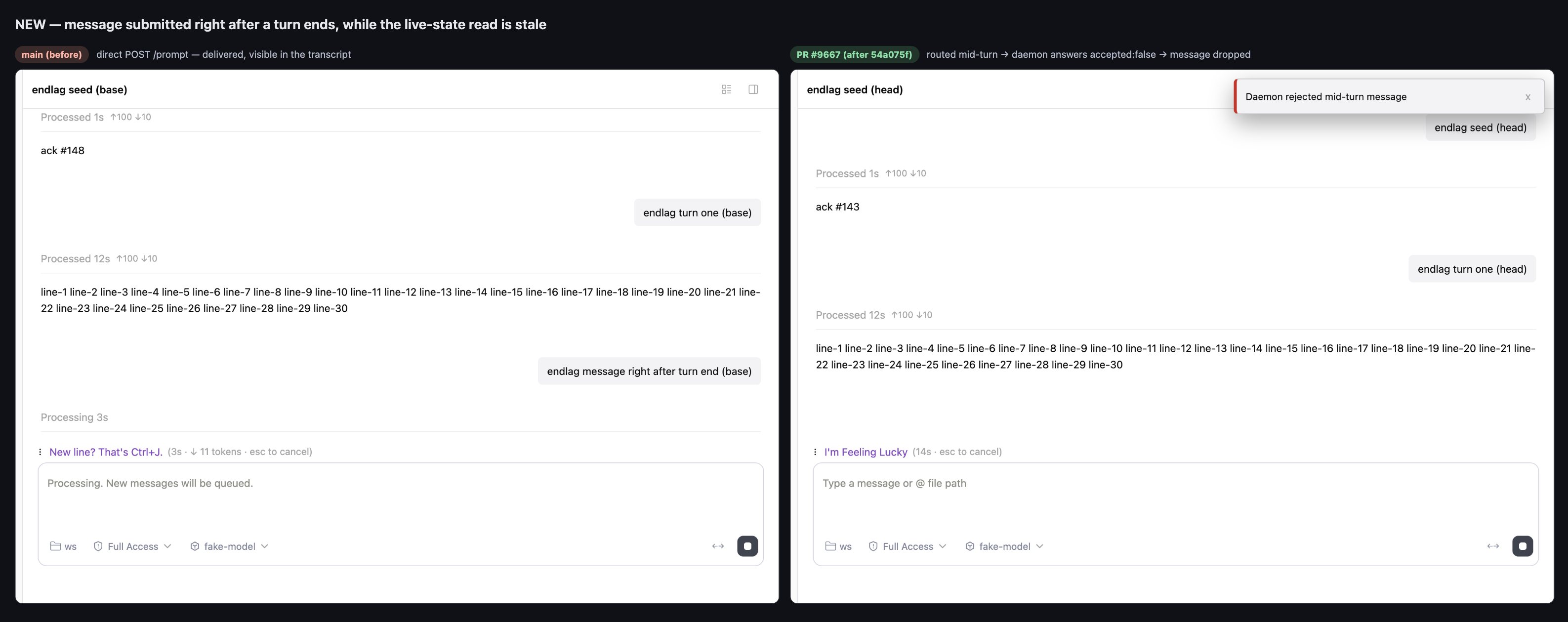Expand fake-model dropdown in left composer
1568x622 pixels.
click(230, 546)
